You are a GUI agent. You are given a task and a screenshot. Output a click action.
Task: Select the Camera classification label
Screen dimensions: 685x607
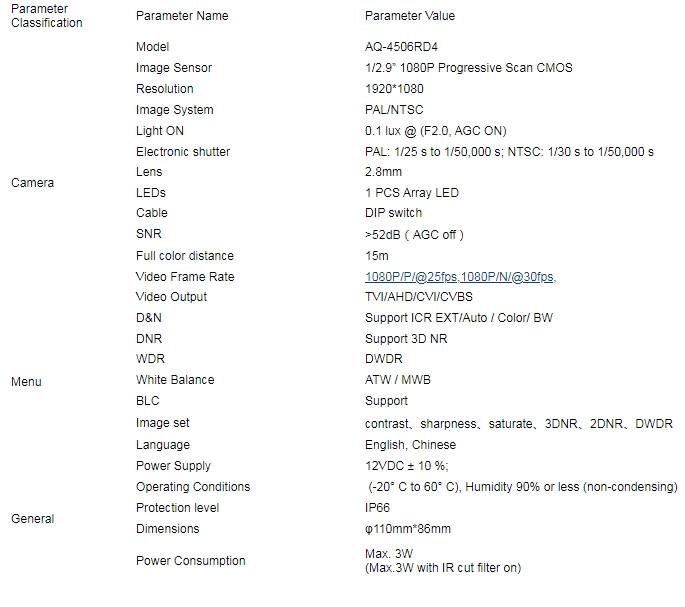pos(32,183)
